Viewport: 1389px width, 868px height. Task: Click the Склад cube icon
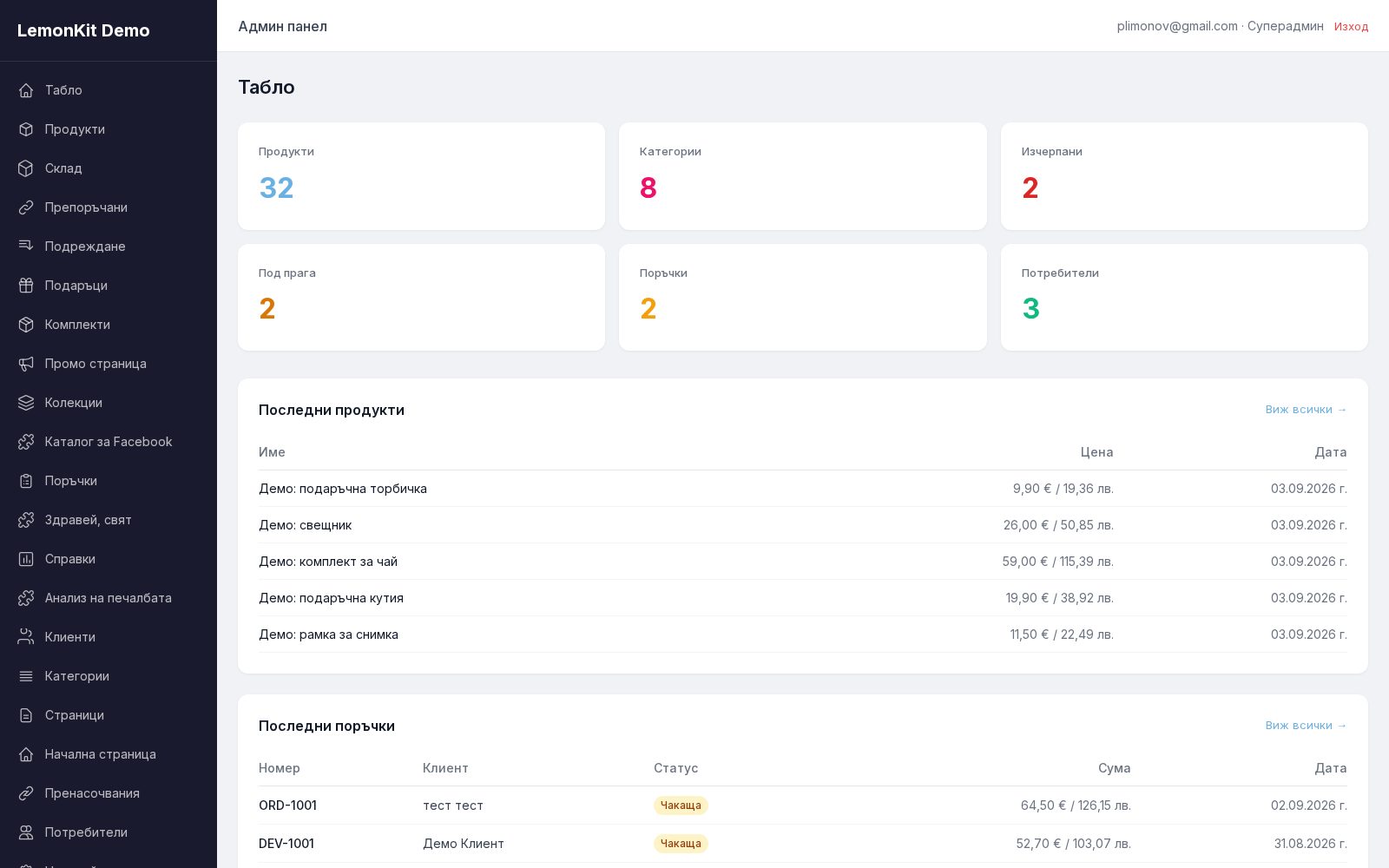tap(26, 168)
